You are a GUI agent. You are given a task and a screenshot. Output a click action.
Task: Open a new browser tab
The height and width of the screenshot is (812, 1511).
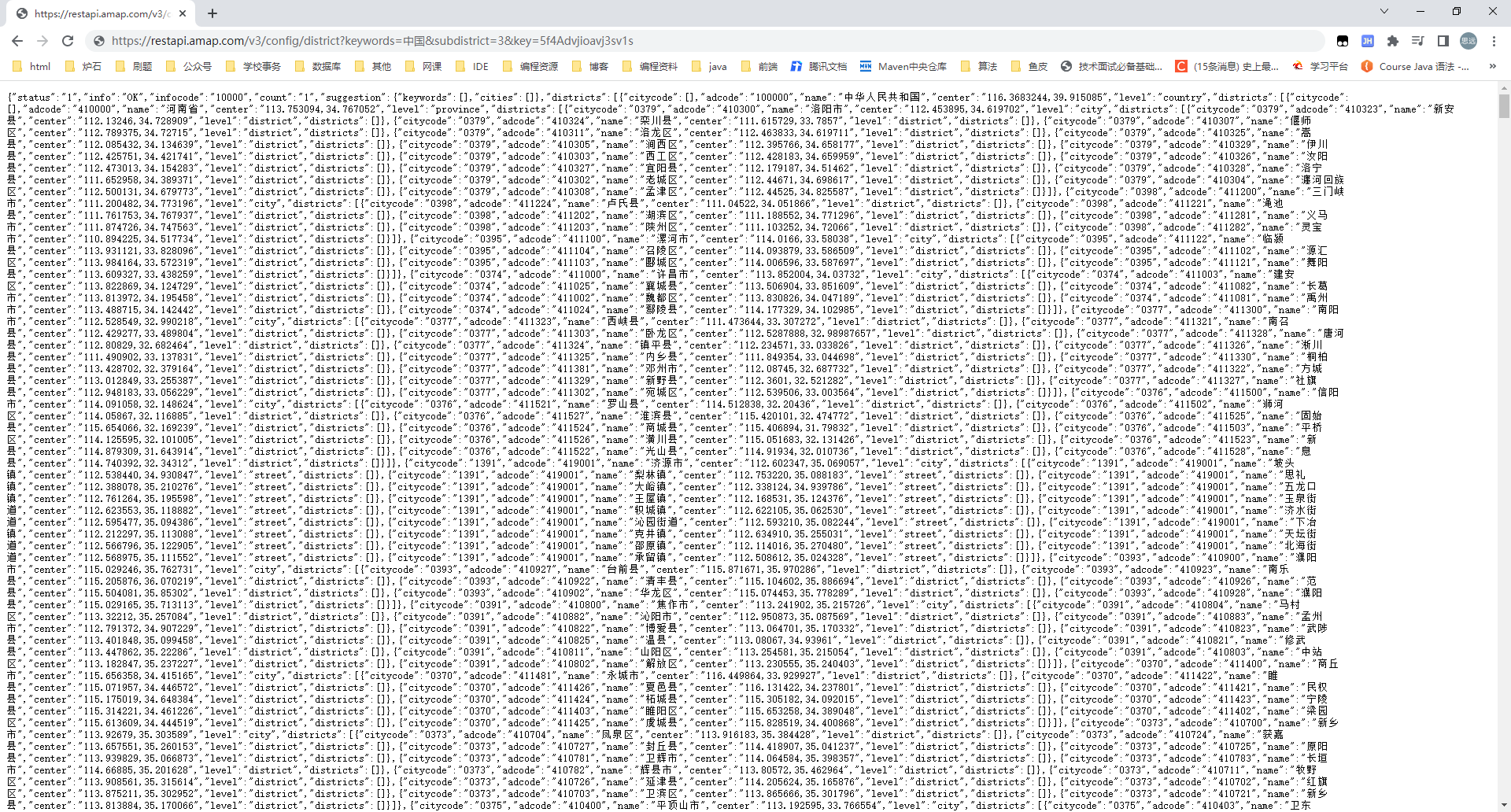pos(212,13)
